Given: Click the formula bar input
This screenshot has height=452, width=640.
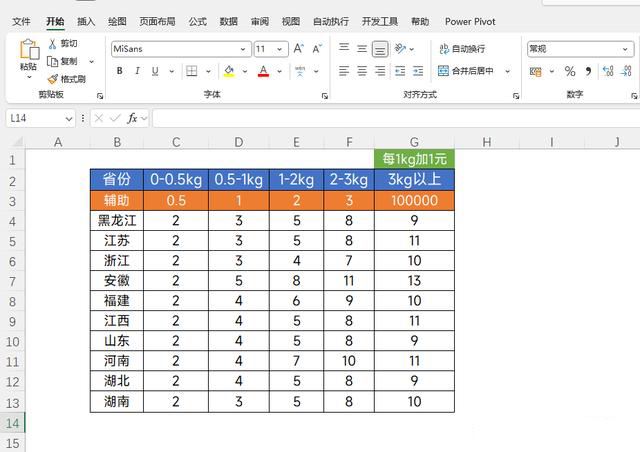Looking at the screenshot, I should click(x=396, y=118).
